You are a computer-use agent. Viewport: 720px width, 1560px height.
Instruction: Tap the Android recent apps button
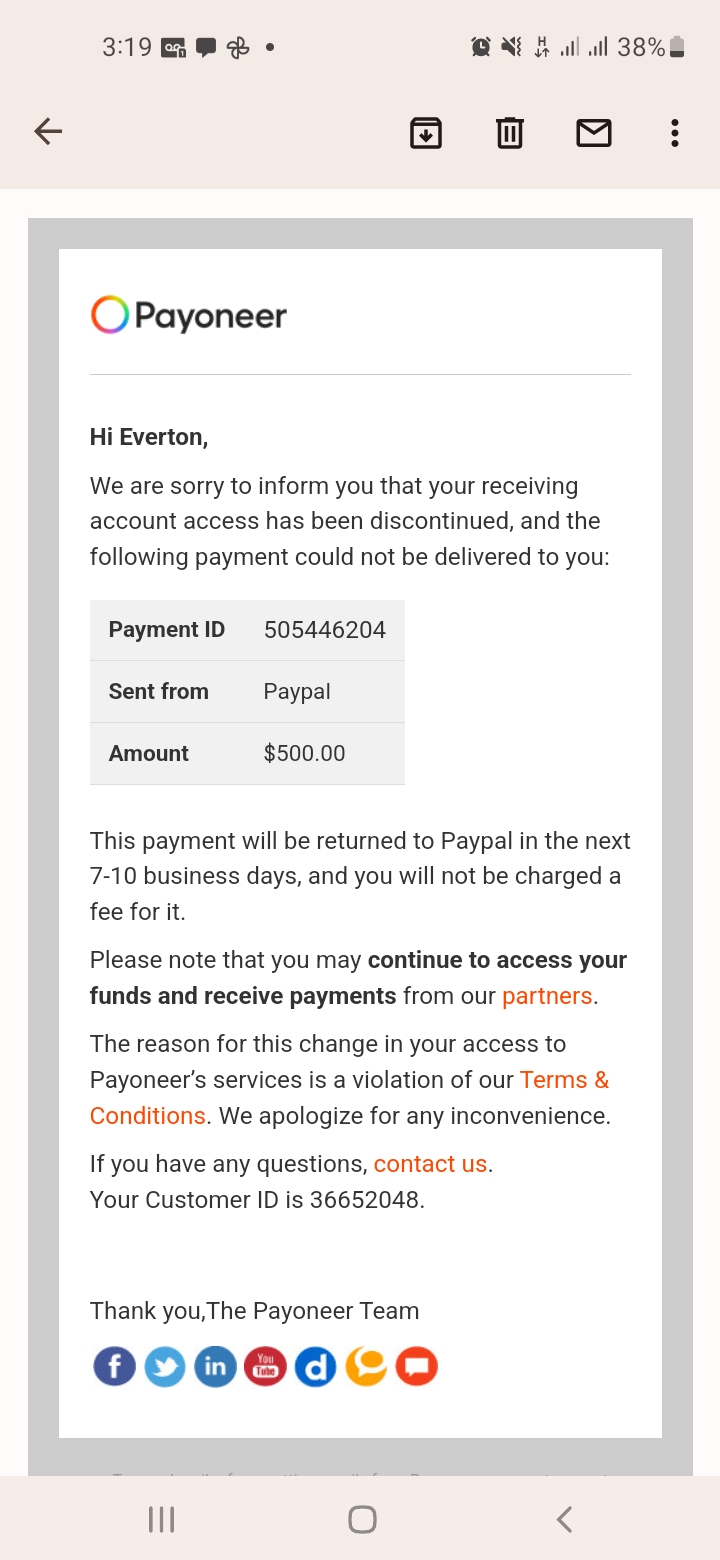161,1520
